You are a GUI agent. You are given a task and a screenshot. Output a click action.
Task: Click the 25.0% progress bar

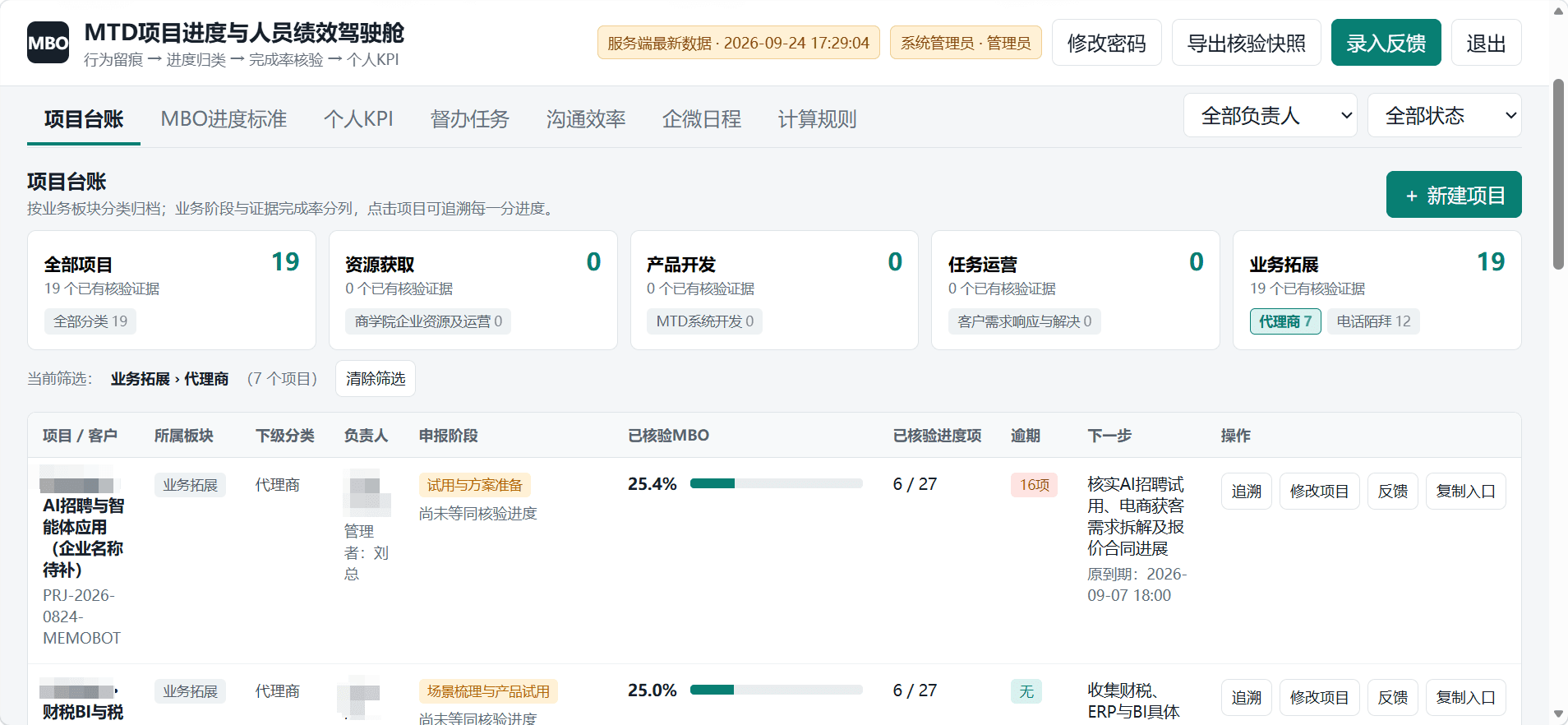pyautogui.click(x=776, y=690)
